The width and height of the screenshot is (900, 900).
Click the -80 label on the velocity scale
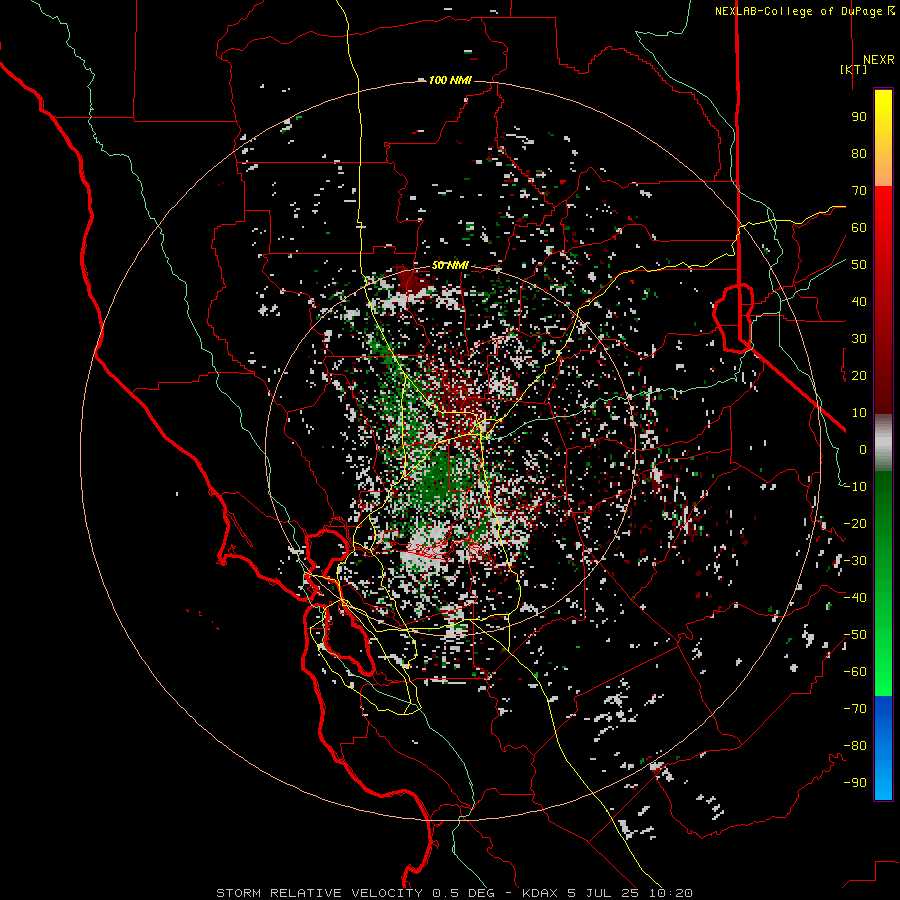point(855,746)
